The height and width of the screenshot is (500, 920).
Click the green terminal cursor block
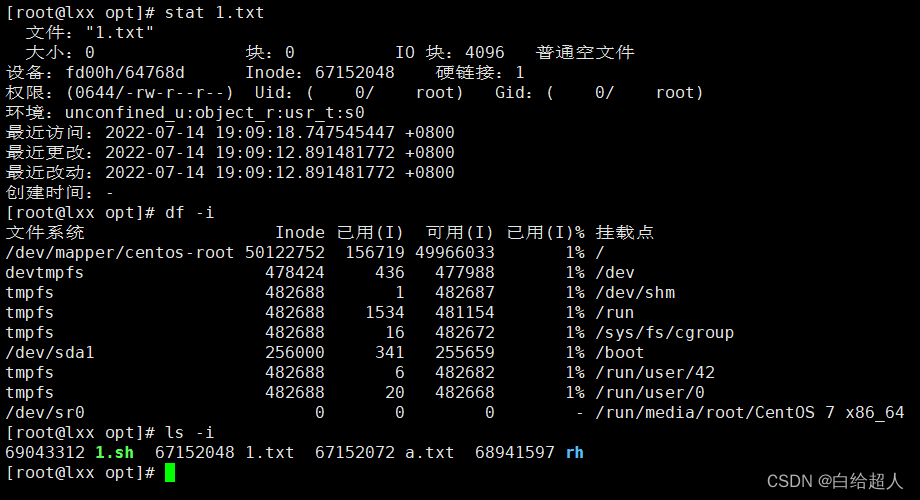(x=170, y=472)
